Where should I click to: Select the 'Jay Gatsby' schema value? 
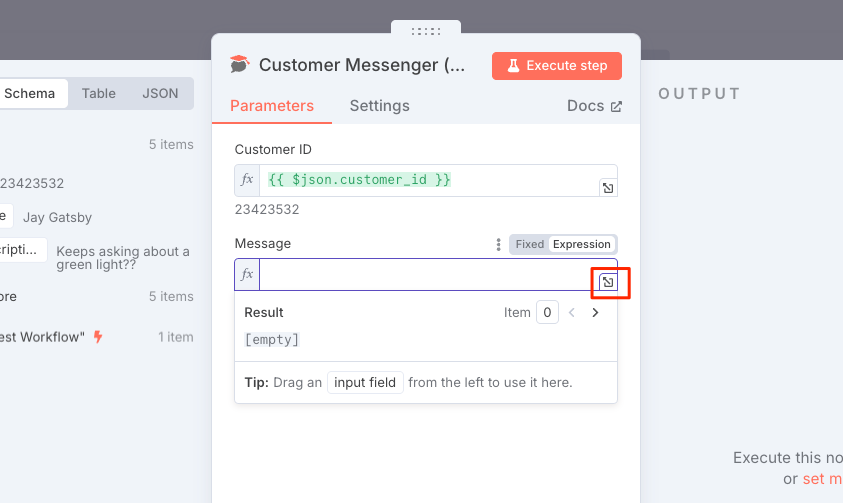pos(58,218)
